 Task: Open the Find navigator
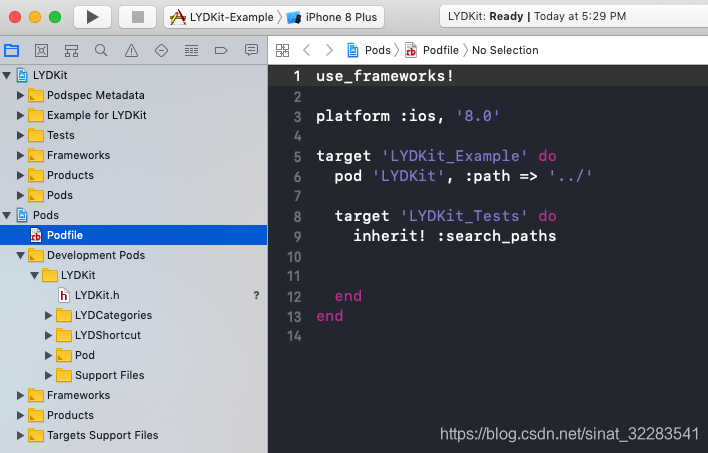pyautogui.click(x=101, y=50)
